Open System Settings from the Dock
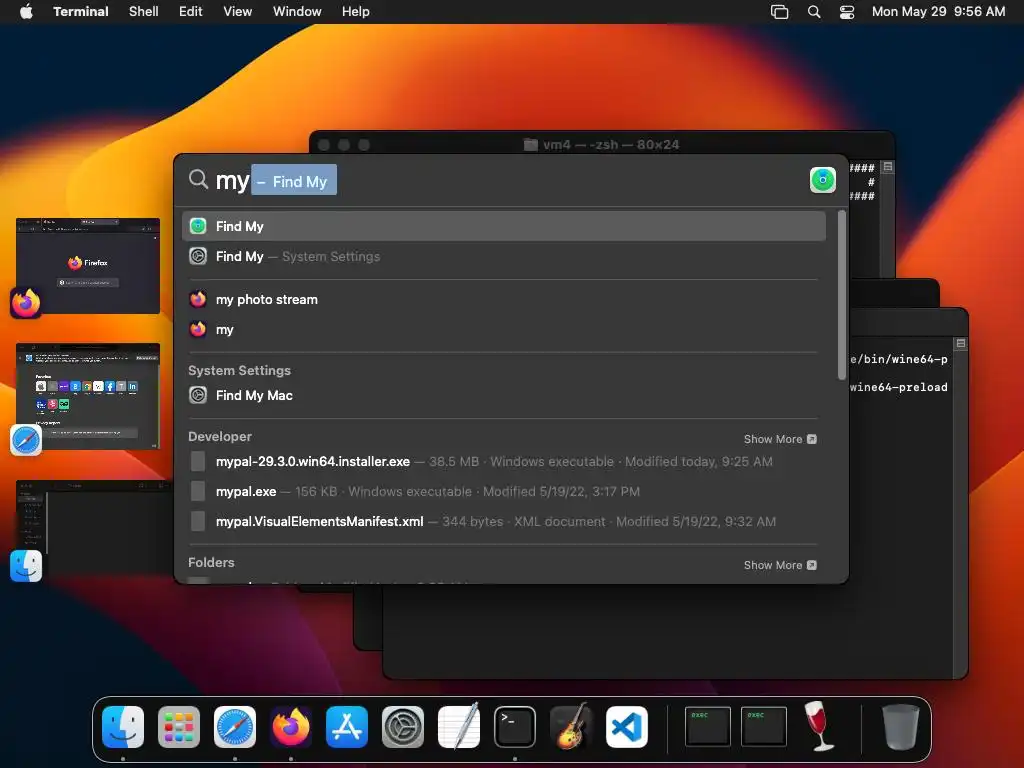The width and height of the screenshot is (1024, 768). (x=403, y=727)
